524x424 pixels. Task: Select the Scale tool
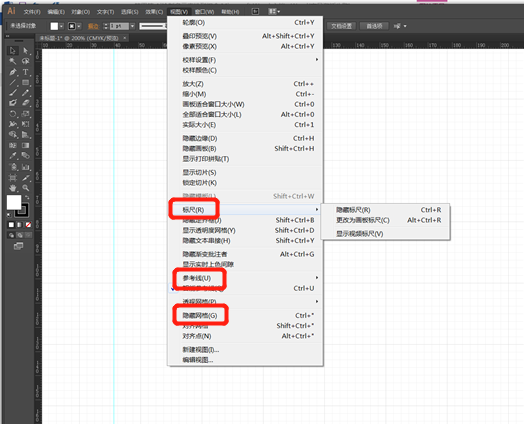[25, 114]
